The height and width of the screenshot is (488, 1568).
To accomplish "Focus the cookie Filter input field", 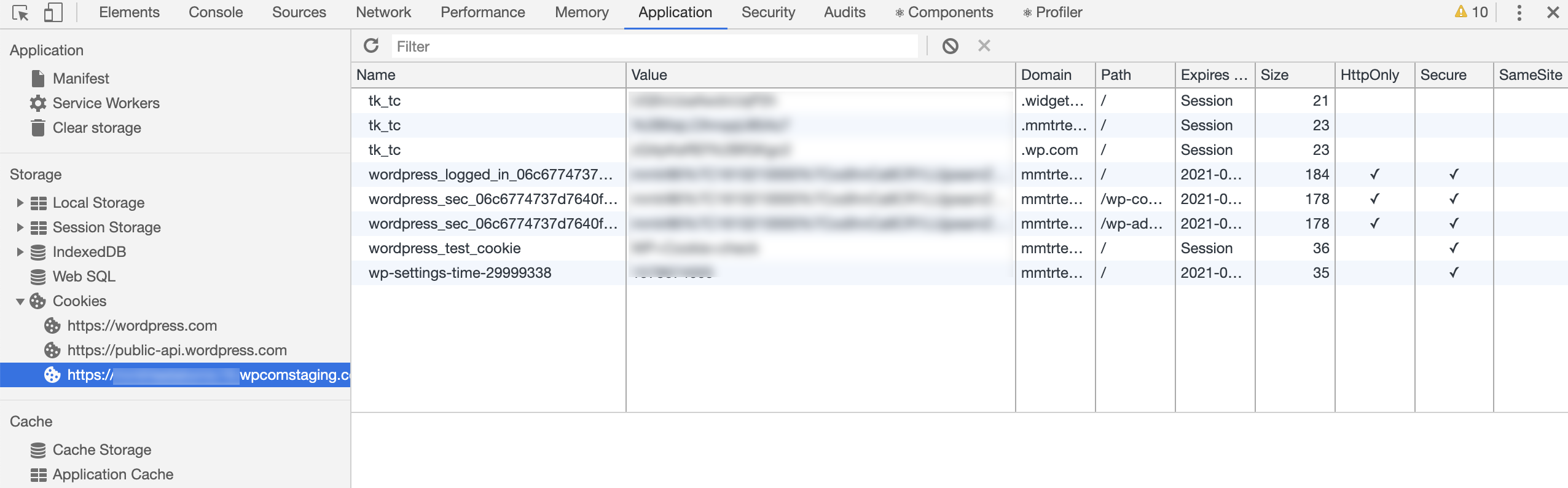I will point(655,46).
